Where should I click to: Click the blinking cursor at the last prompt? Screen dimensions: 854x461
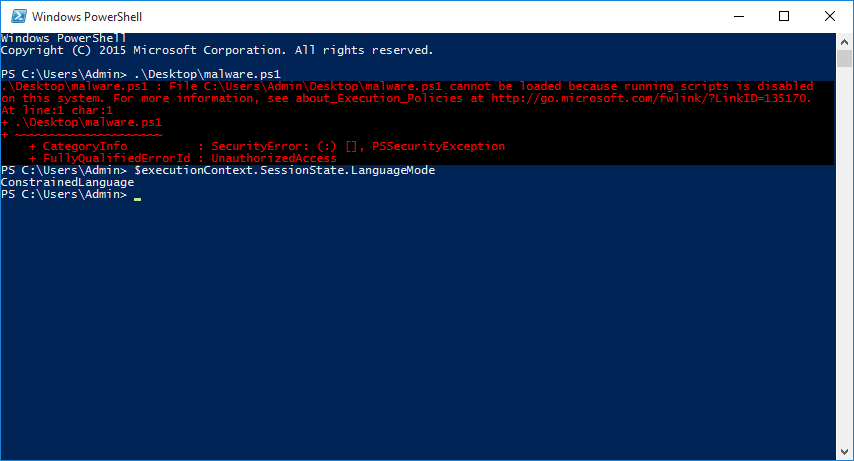click(137, 195)
